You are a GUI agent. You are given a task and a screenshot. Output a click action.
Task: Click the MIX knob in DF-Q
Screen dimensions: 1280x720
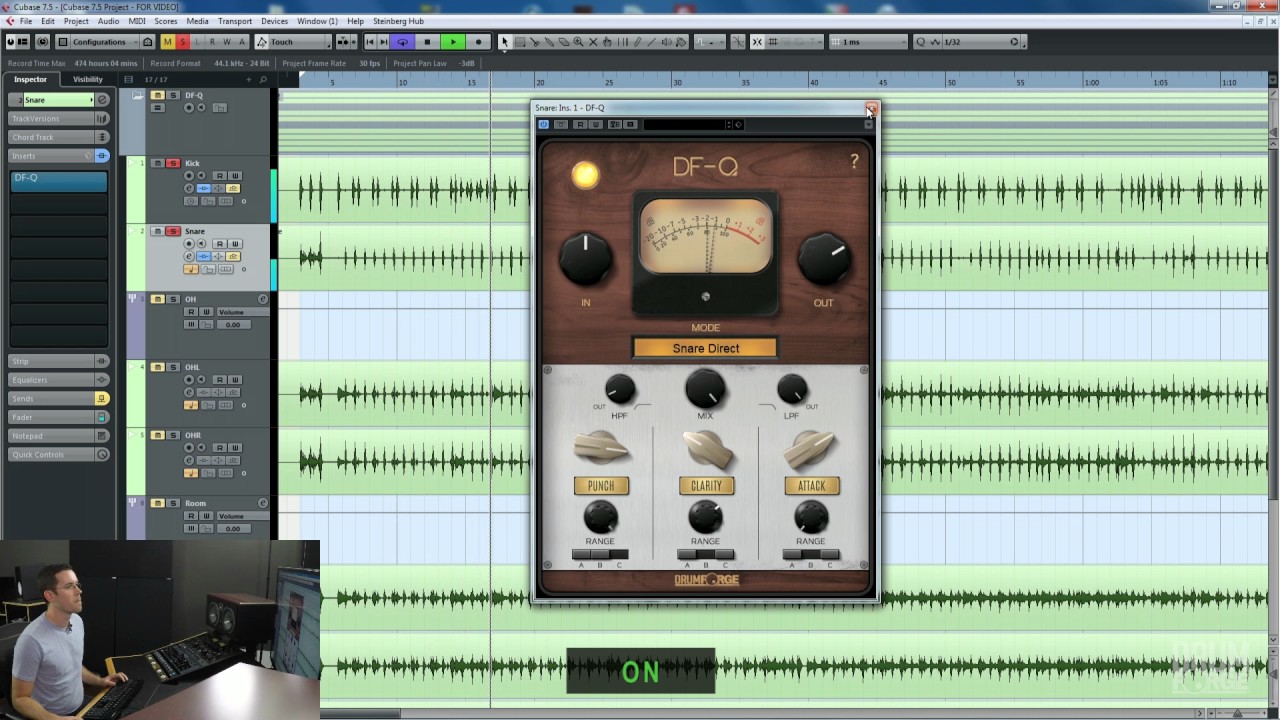705,388
